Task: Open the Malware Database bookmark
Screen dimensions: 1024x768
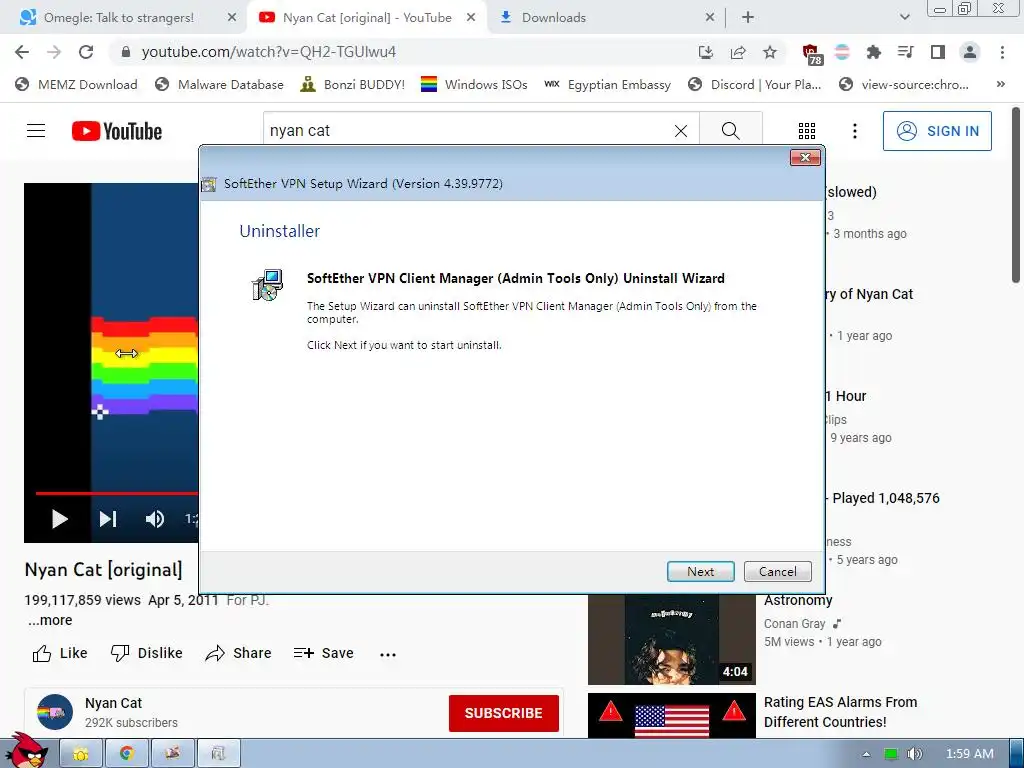Action: pyautogui.click(x=219, y=84)
